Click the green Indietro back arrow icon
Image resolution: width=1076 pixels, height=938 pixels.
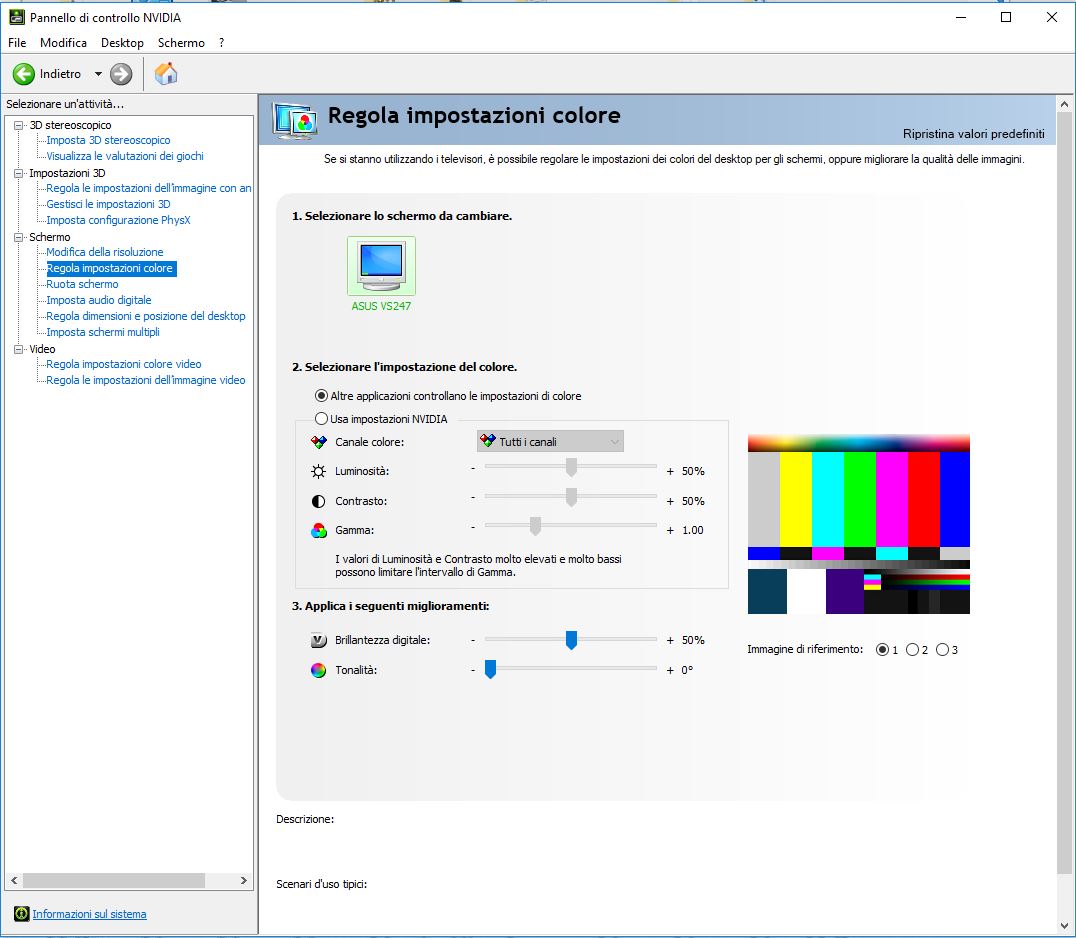(x=23, y=74)
